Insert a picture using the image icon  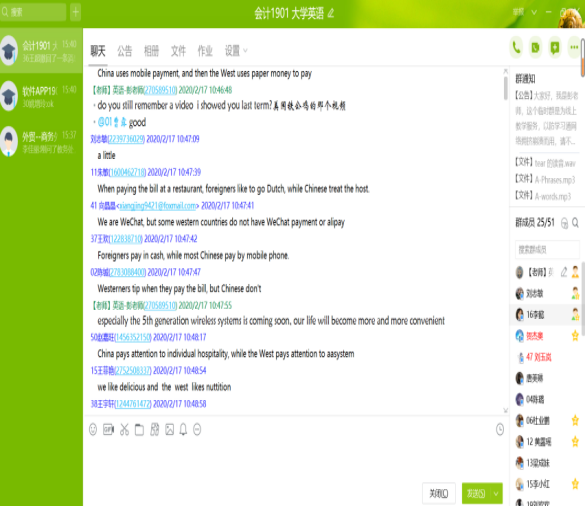[x=169, y=430]
